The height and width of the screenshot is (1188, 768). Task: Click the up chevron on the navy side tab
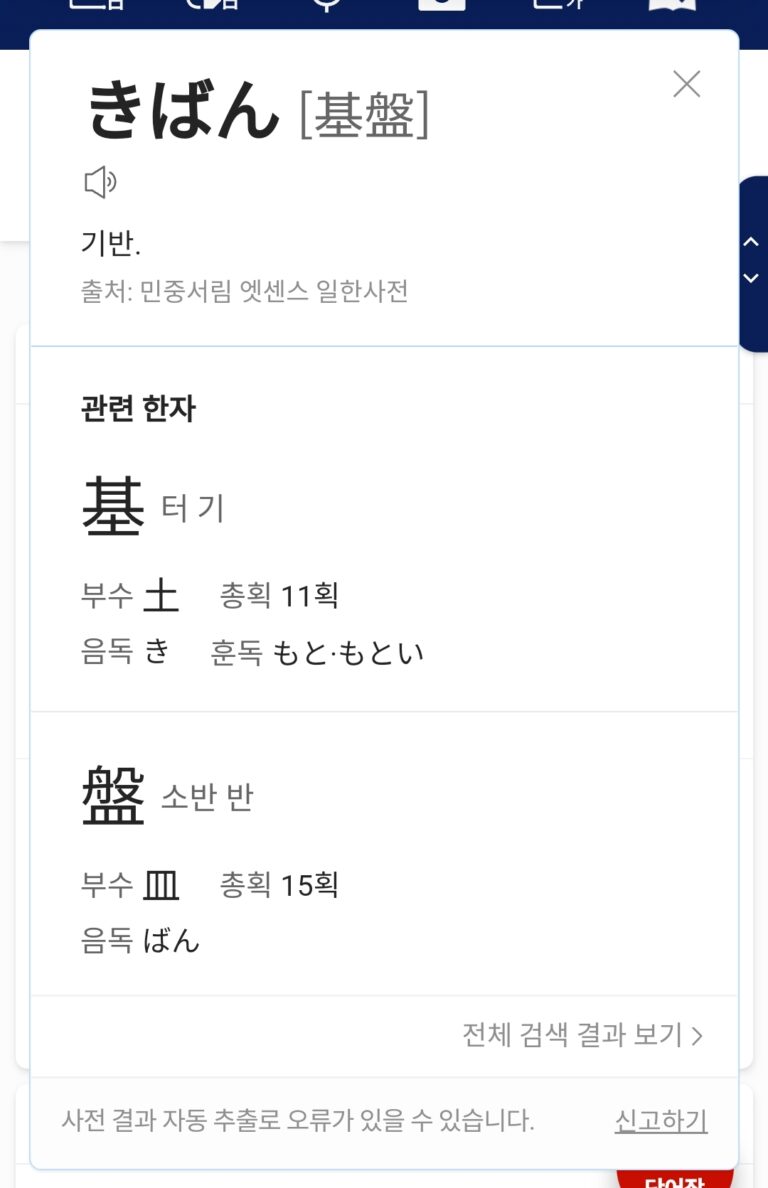[x=752, y=242]
